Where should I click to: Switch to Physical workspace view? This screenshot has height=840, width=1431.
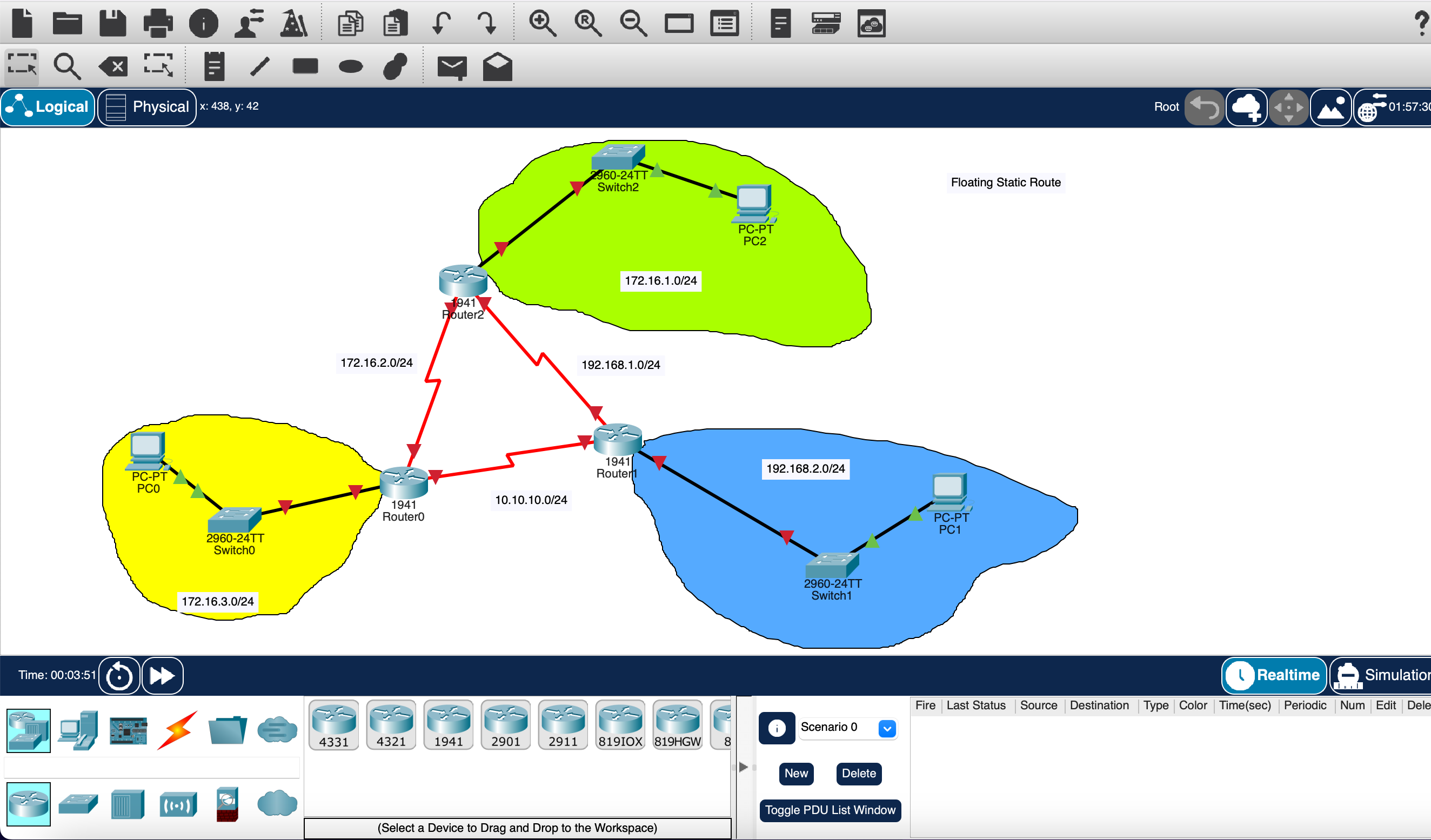tap(147, 107)
